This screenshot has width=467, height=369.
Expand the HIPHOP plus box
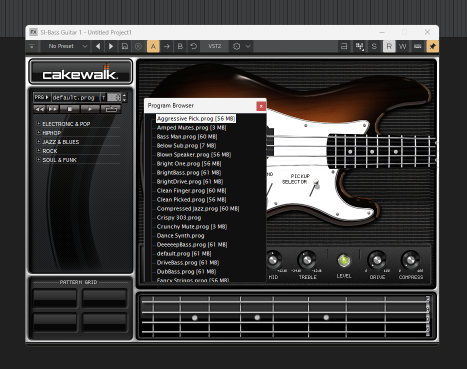[x=38, y=133]
